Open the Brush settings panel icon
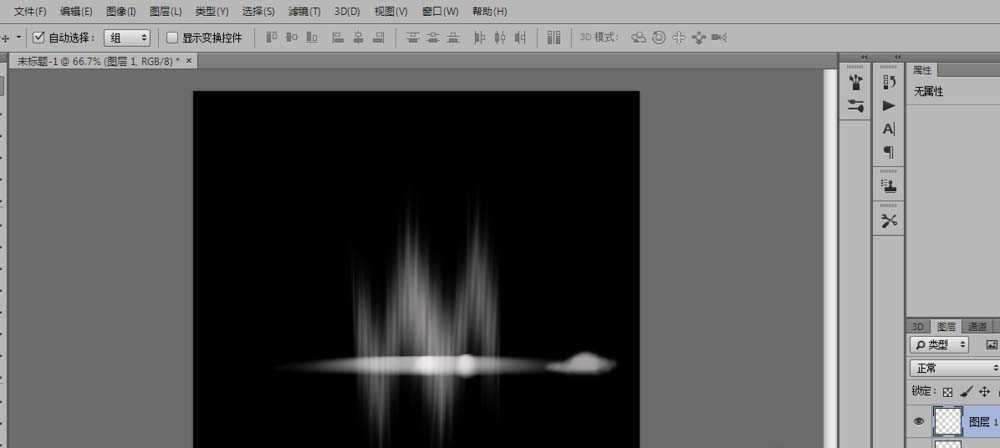The height and width of the screenshot is (448, 1000). pyautogui.click(x=855, y=105)
